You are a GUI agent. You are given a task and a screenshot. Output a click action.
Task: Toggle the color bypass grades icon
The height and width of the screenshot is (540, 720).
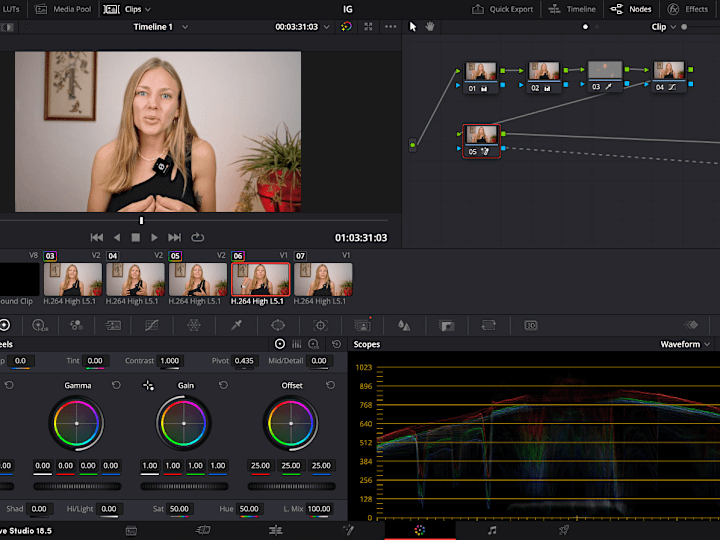(x=346, y=27)
